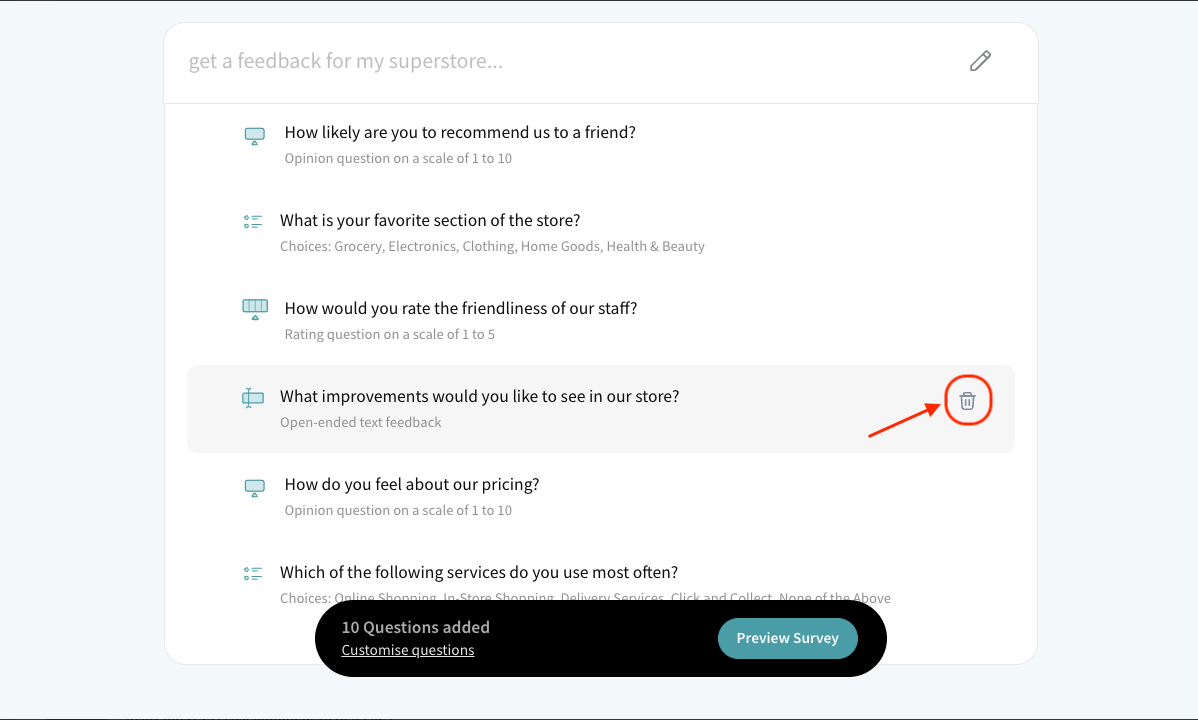Click the choice-list icon beside the services question

coord(253,574)
